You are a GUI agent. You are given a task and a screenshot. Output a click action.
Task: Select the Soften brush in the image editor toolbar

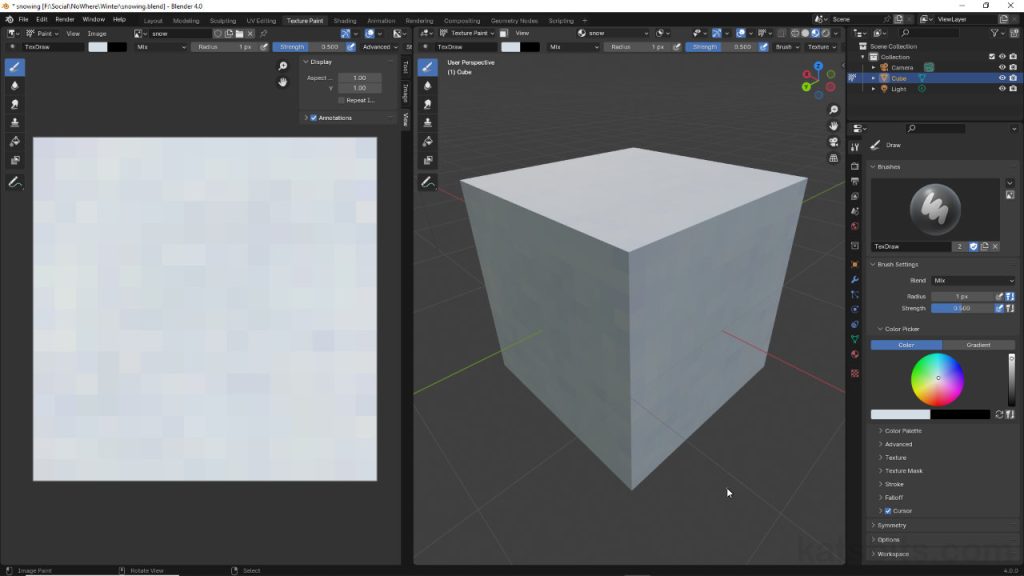coord(13,86)
